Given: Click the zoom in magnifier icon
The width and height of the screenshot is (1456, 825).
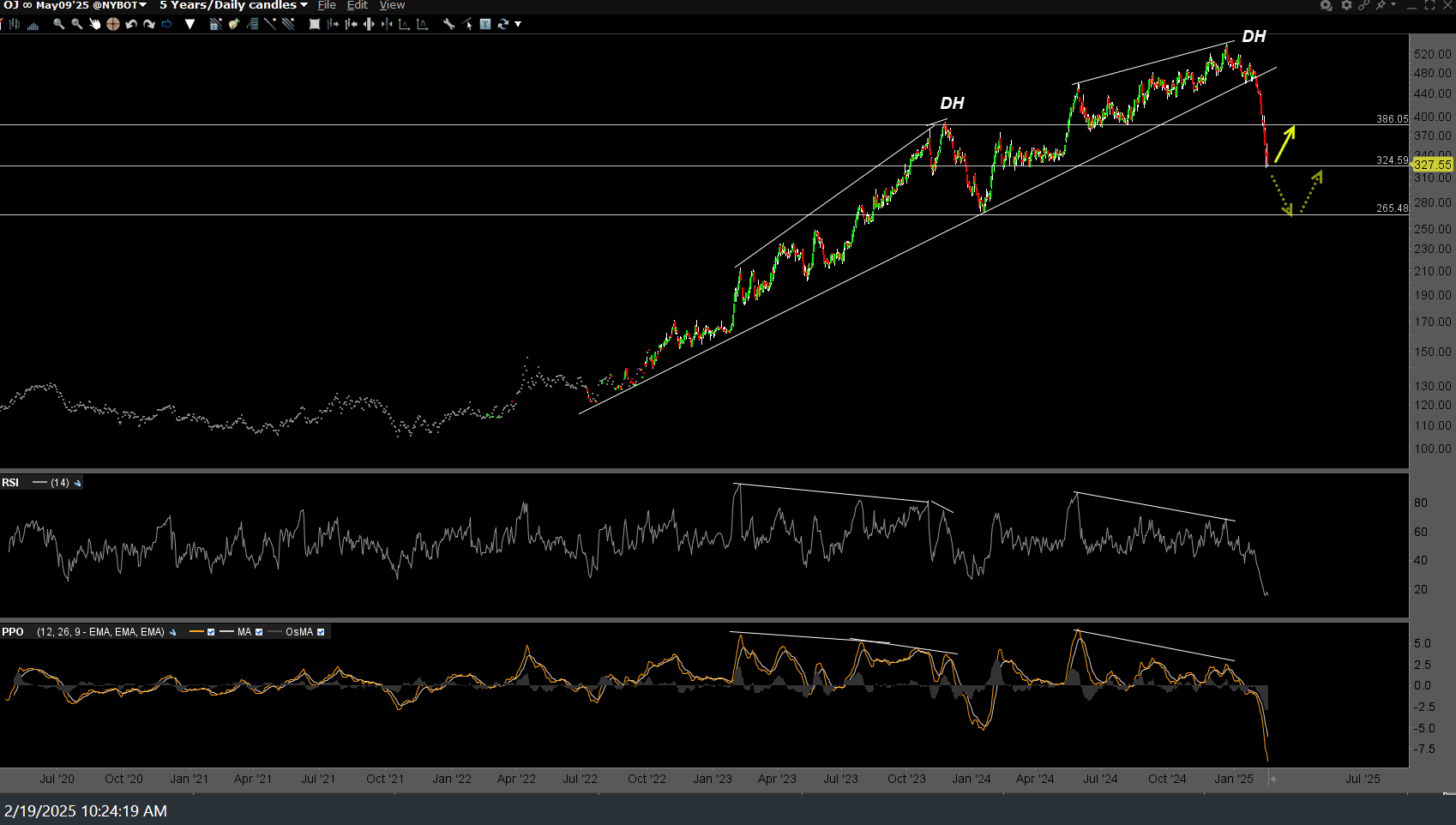Looking at the screenshot, I should [x=59, y=24].
